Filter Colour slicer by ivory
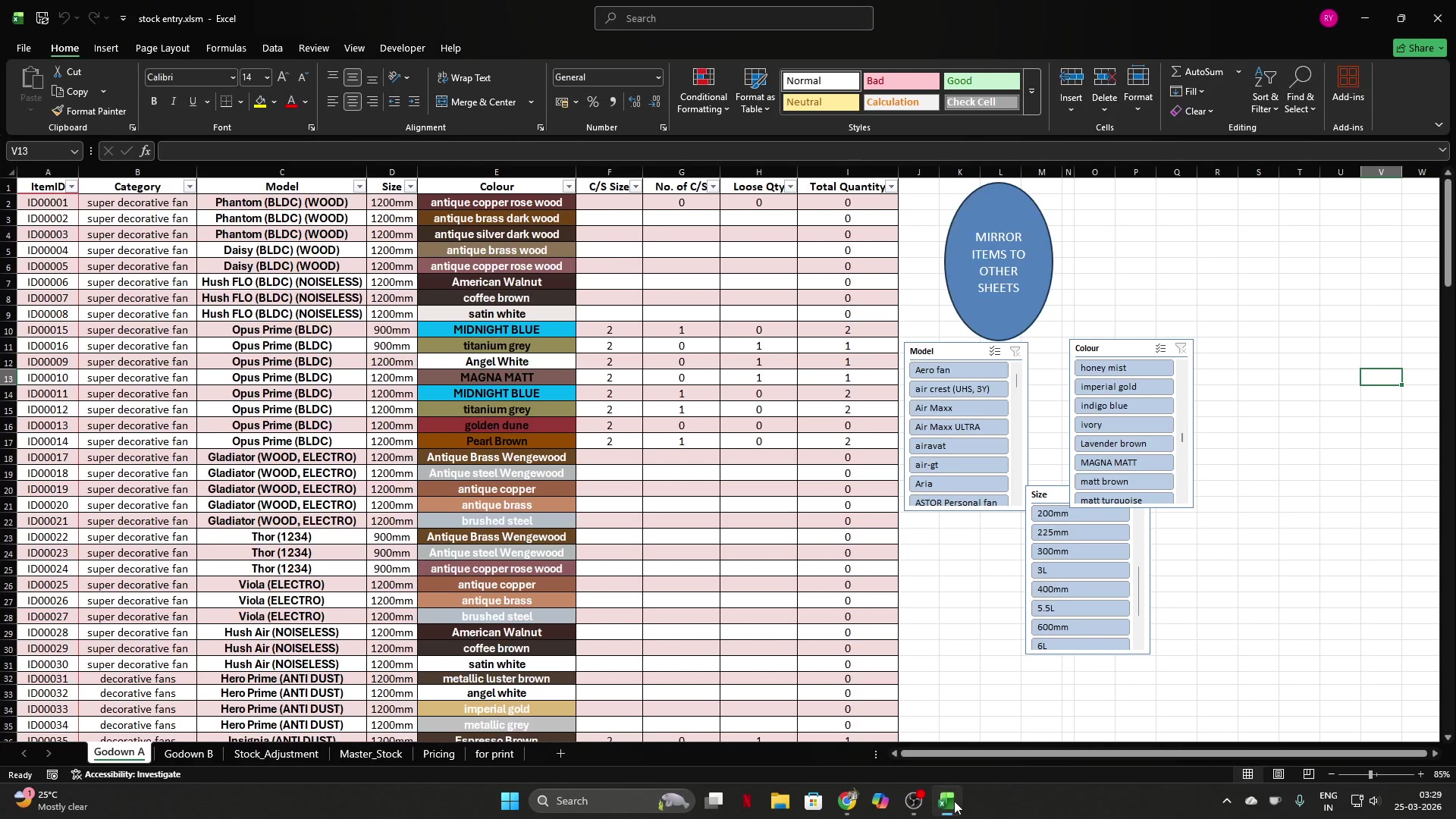 tap(1124, 425)
